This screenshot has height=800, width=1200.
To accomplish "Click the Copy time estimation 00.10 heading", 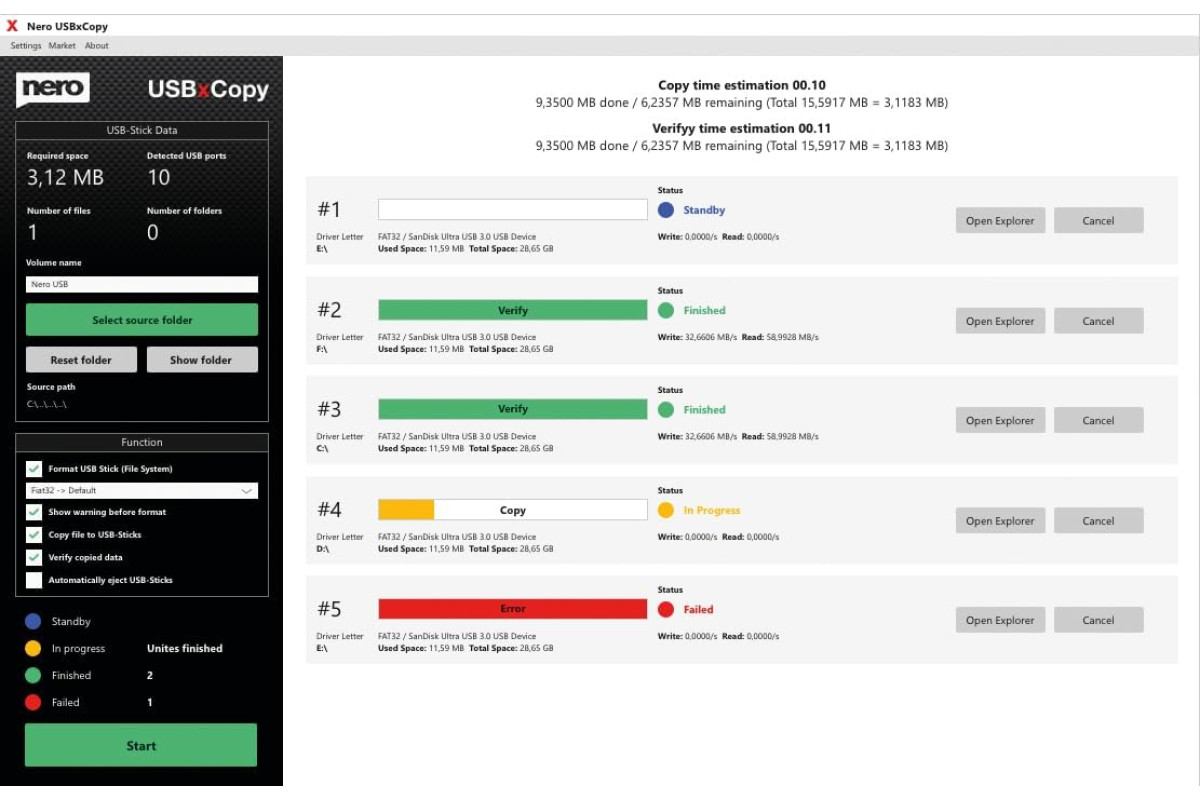I will click(742, 86).
